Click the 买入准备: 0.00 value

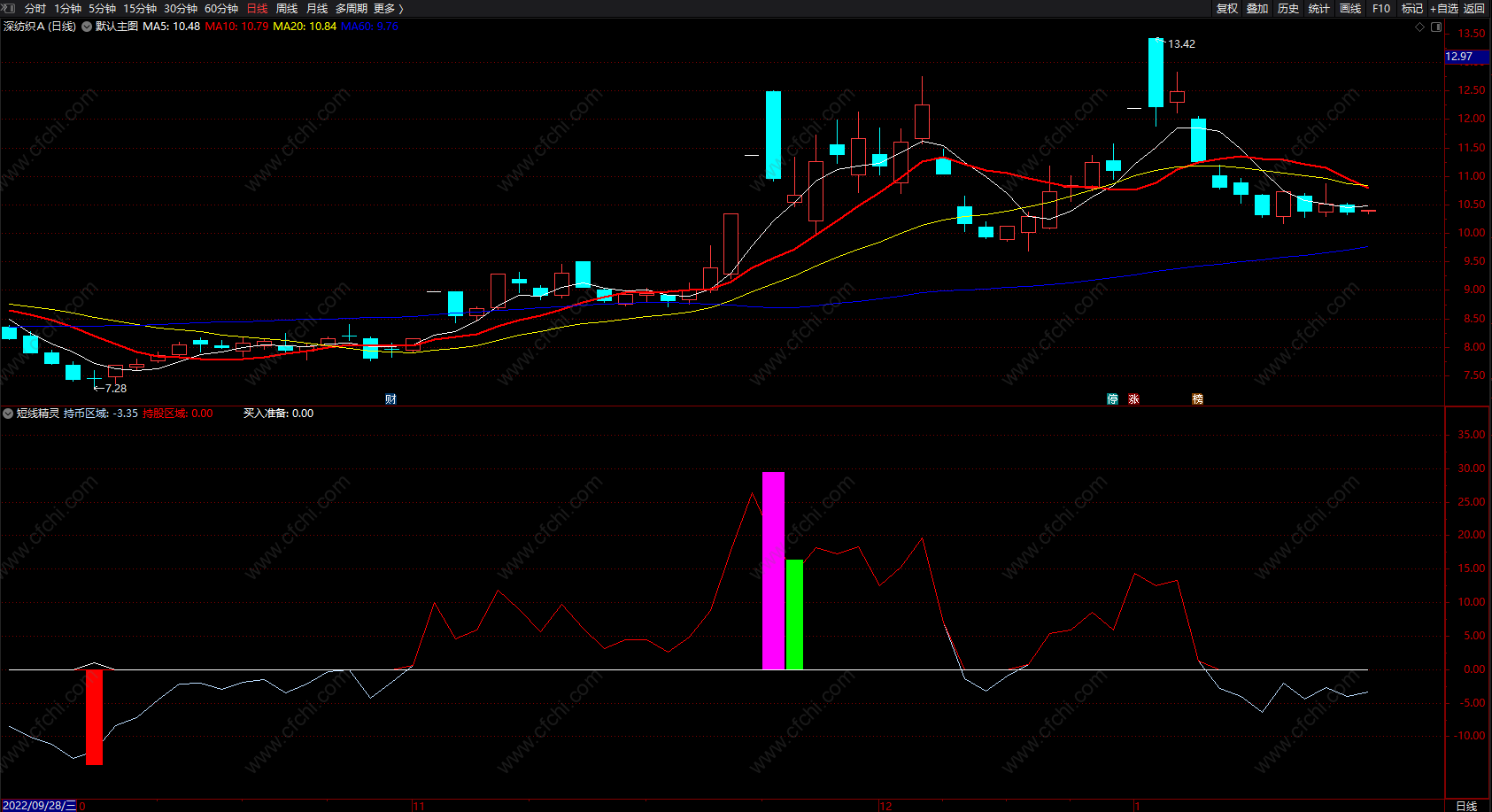pos(279,414)
